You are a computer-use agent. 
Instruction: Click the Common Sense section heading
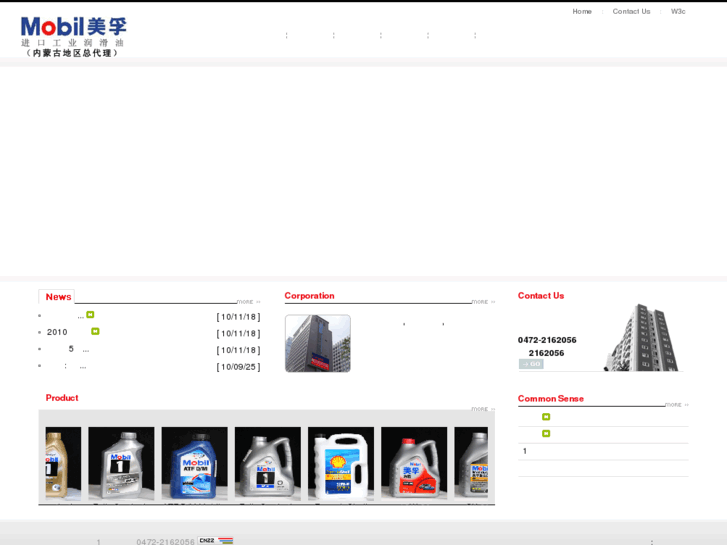[550, 398]
